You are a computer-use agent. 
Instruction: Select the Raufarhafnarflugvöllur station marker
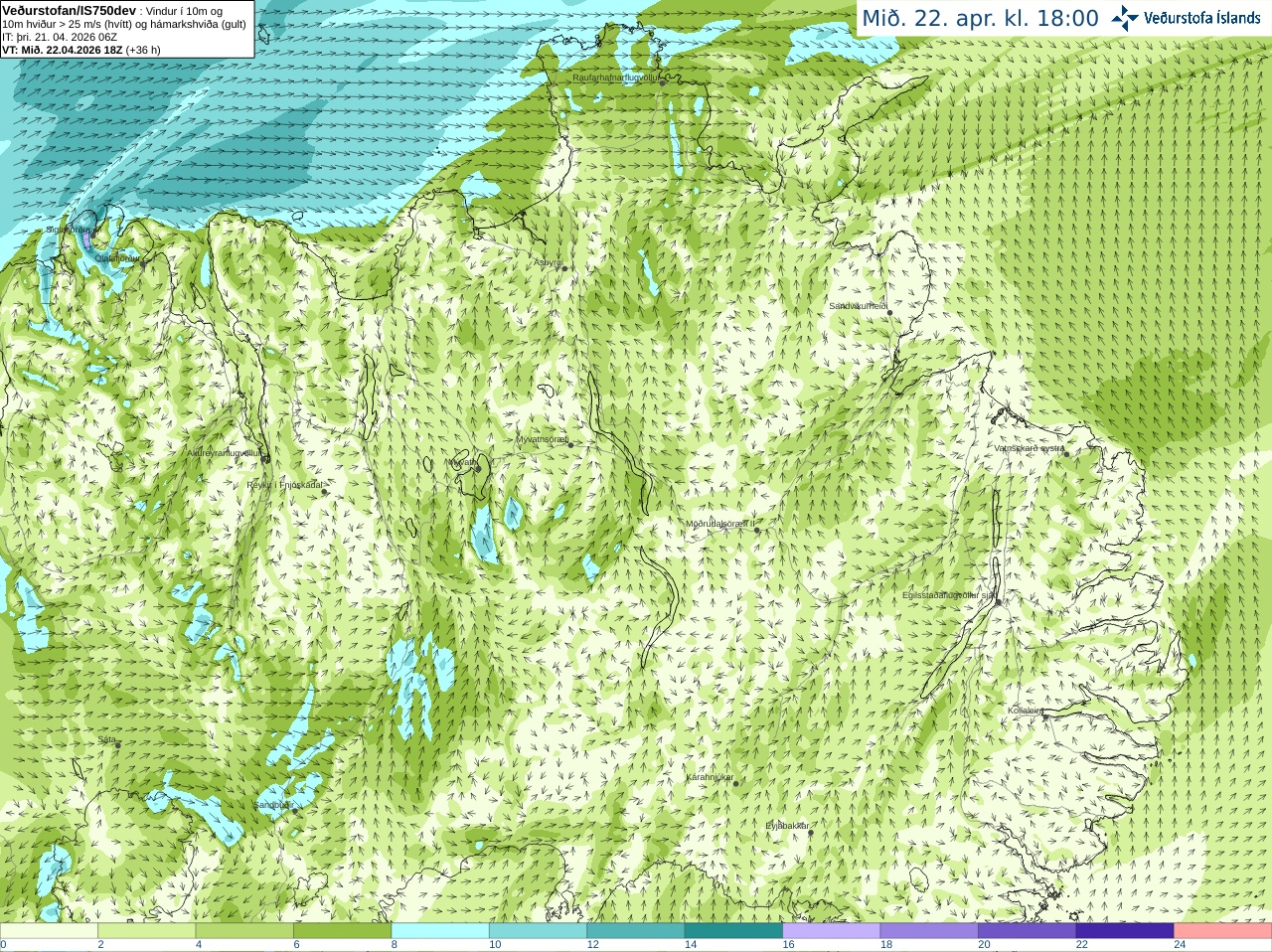[x=663, y=83]
